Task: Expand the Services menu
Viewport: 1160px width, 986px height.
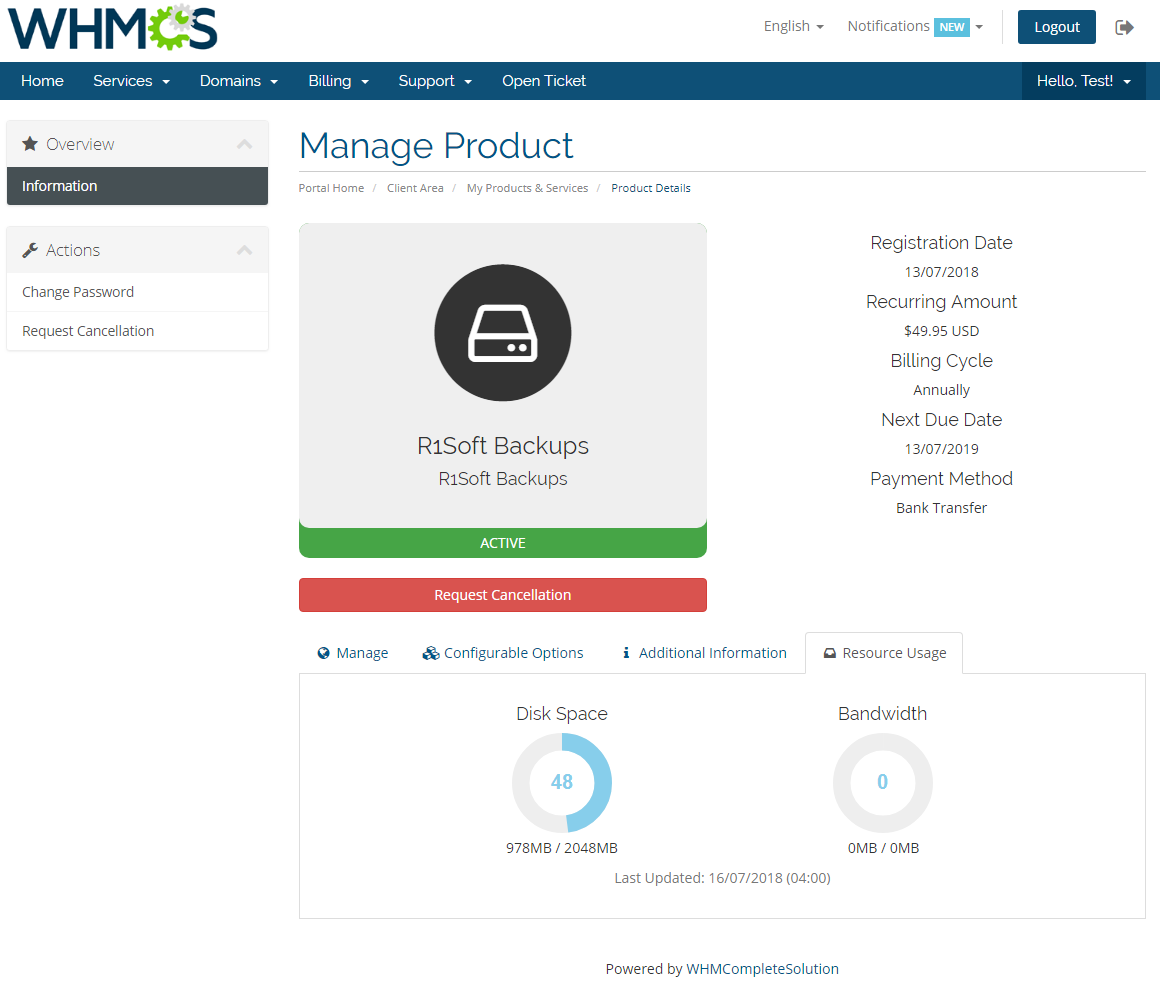Action: click(131, 81)
